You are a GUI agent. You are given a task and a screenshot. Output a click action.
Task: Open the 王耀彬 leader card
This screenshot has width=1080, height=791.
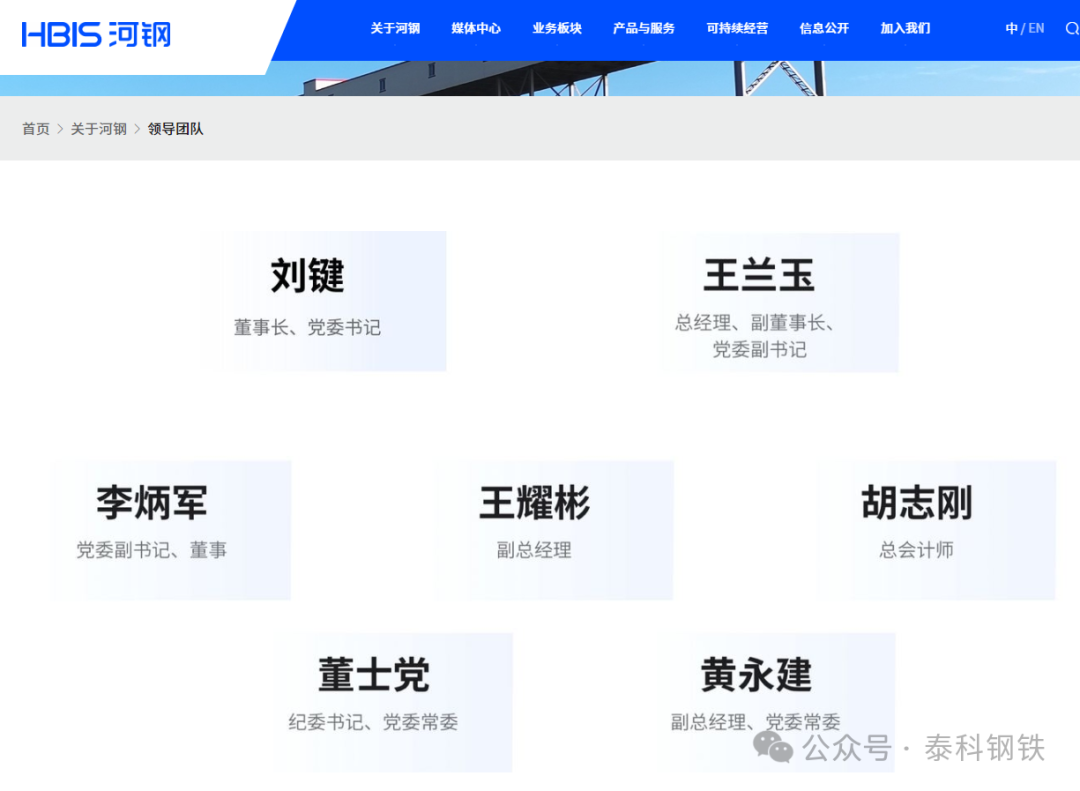[554, 530]
